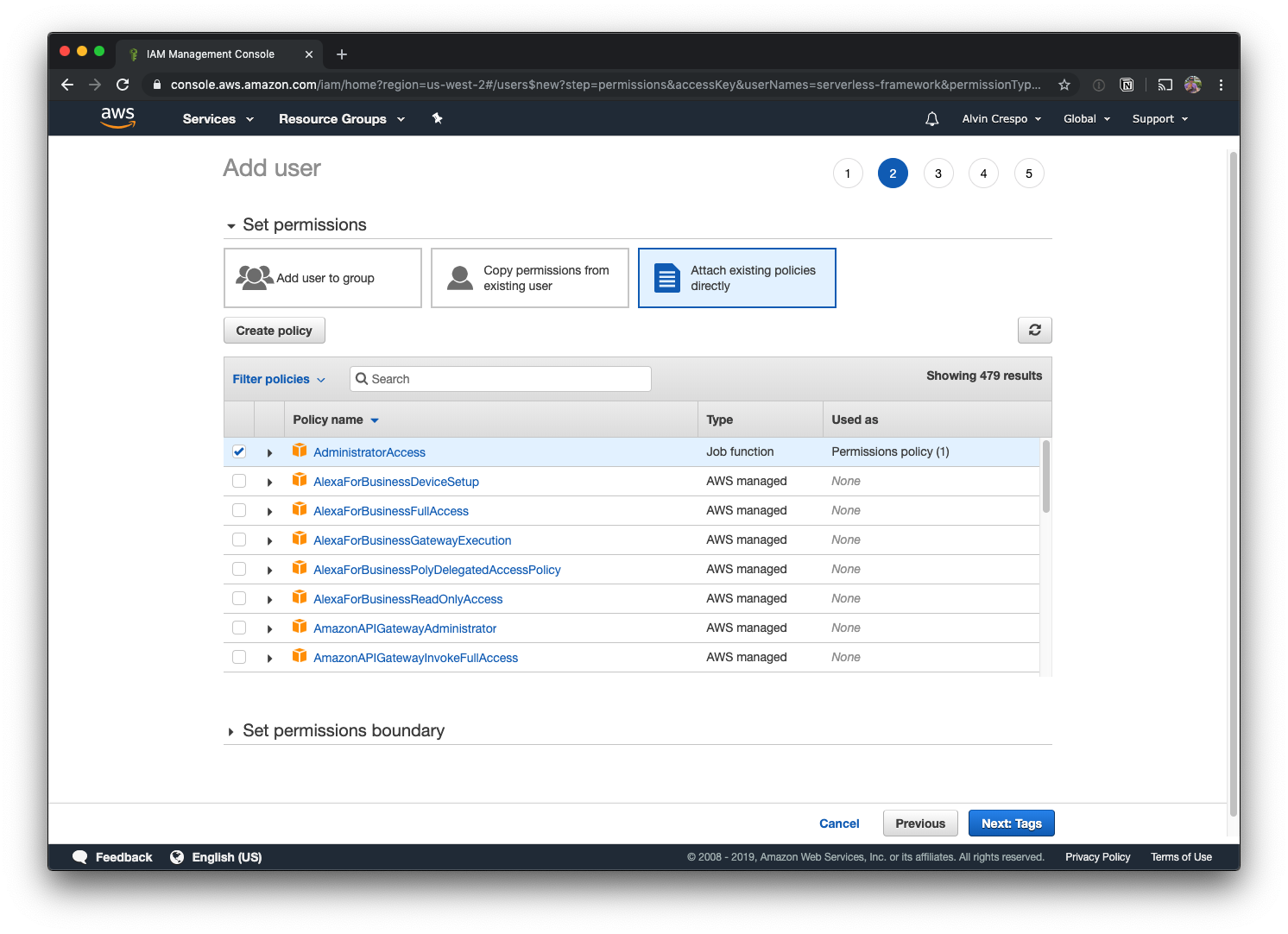
Task: Bookmark page with the star icon
Action: pos(1064,85)
